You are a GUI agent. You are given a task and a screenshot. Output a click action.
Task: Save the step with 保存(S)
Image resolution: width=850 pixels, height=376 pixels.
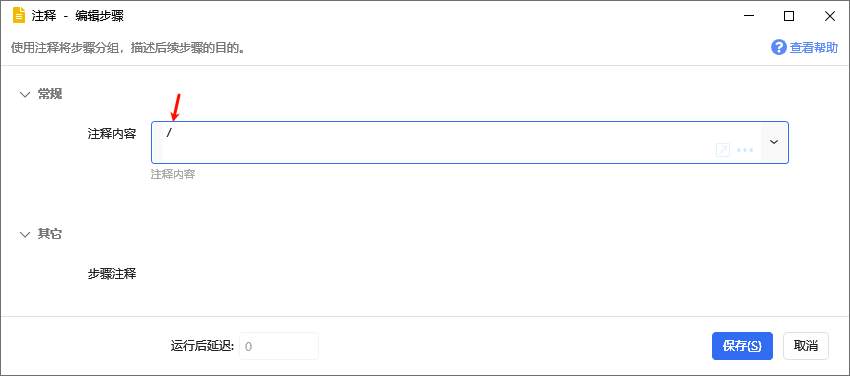(742, 346)
